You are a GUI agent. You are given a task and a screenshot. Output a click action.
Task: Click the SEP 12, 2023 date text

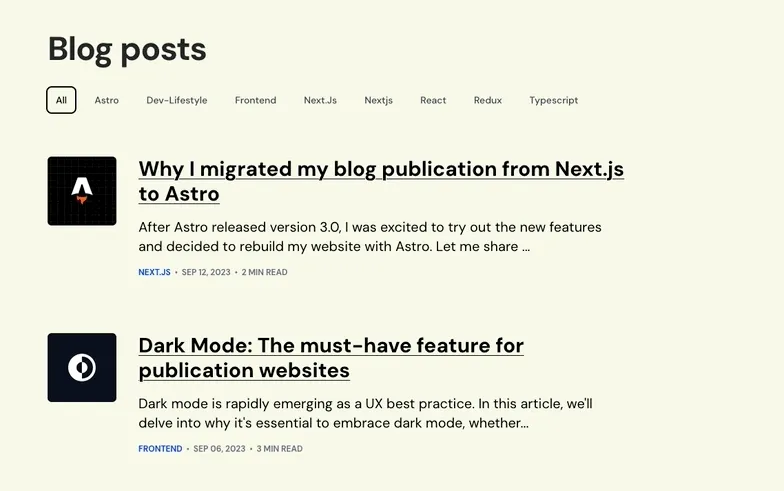[206, 272]
